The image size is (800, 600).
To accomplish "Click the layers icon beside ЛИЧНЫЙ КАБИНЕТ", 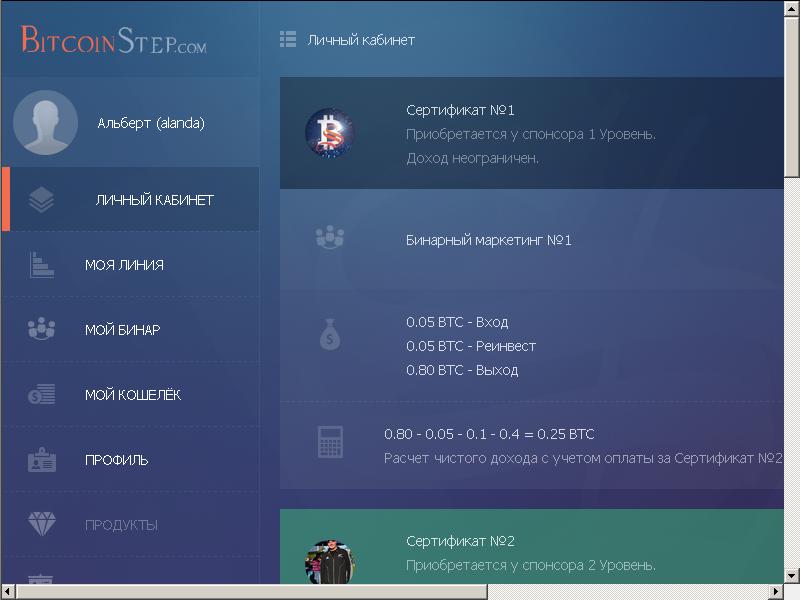I will 41,199.
